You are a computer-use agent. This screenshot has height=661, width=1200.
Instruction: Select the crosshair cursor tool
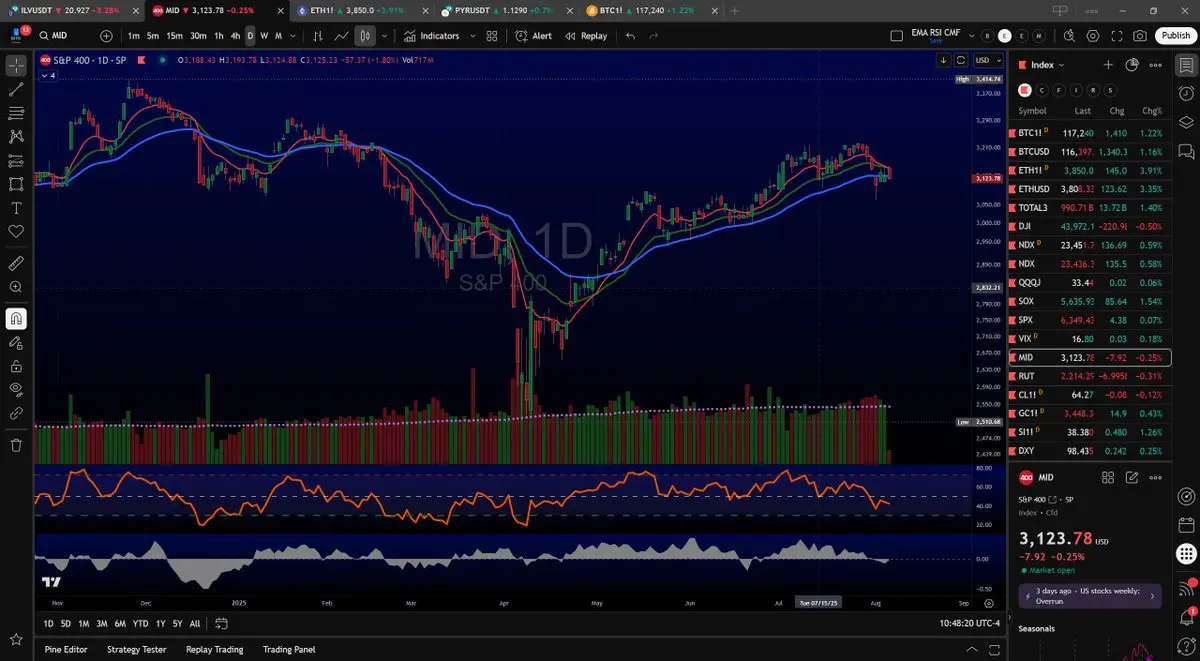16,66
